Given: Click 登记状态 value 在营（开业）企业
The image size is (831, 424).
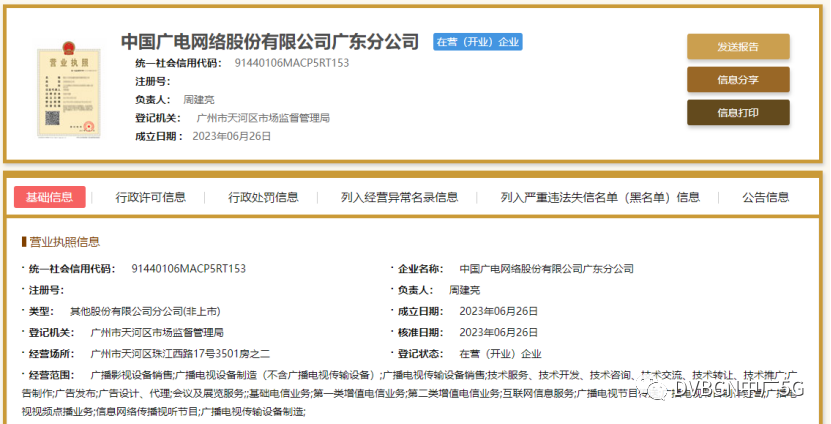Looking at the screenshot, I should coord(500,354).
